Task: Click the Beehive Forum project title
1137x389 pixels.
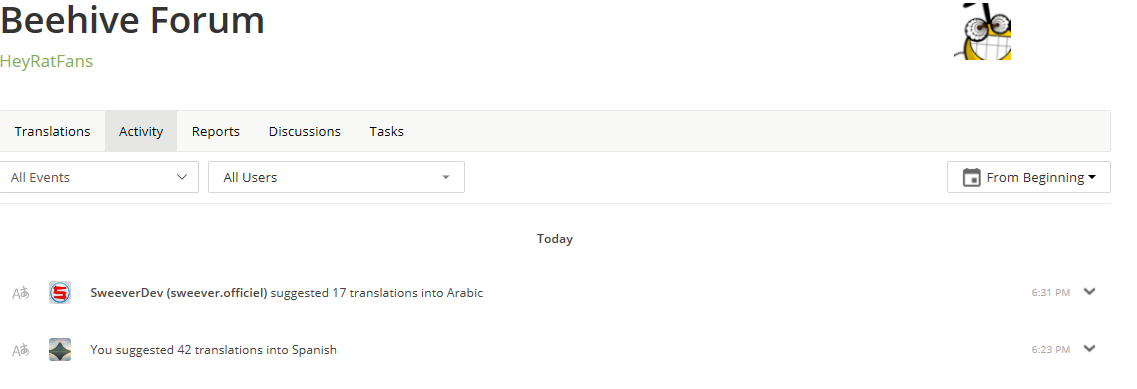Action: (132, 20)
